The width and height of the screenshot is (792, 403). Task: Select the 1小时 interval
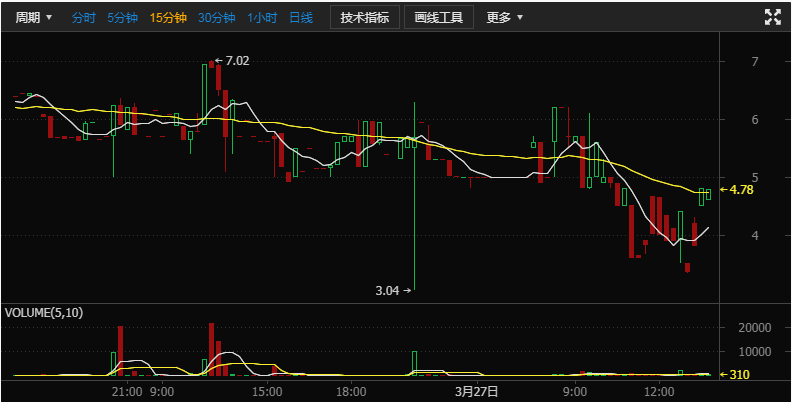pos(262,18)
